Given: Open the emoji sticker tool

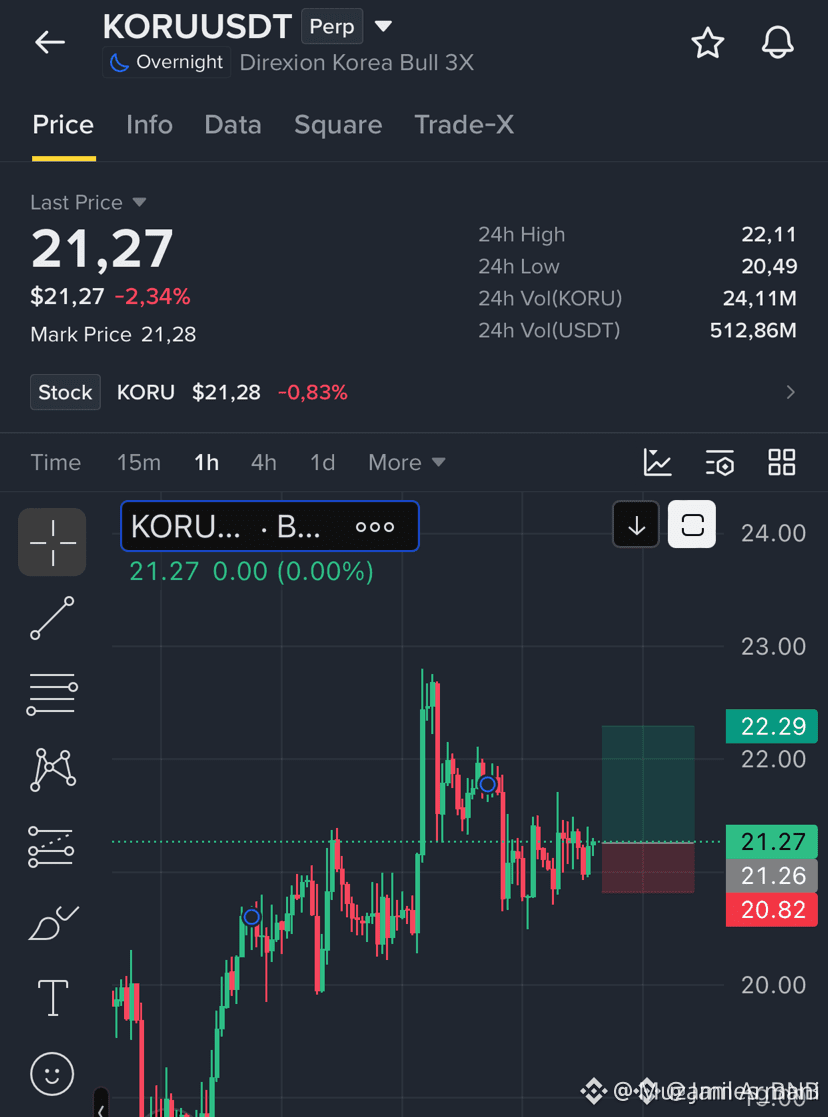Looking at the screenshot, I should point(52,1074).
